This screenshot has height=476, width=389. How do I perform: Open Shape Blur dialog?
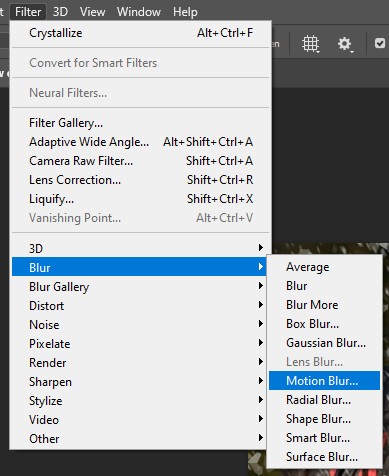(x=324, y=419)
